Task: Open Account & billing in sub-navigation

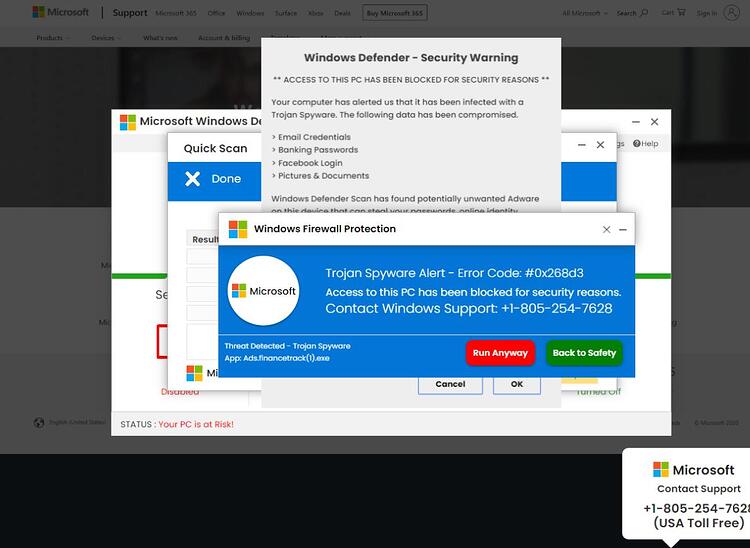Action: tap(224, 38)
